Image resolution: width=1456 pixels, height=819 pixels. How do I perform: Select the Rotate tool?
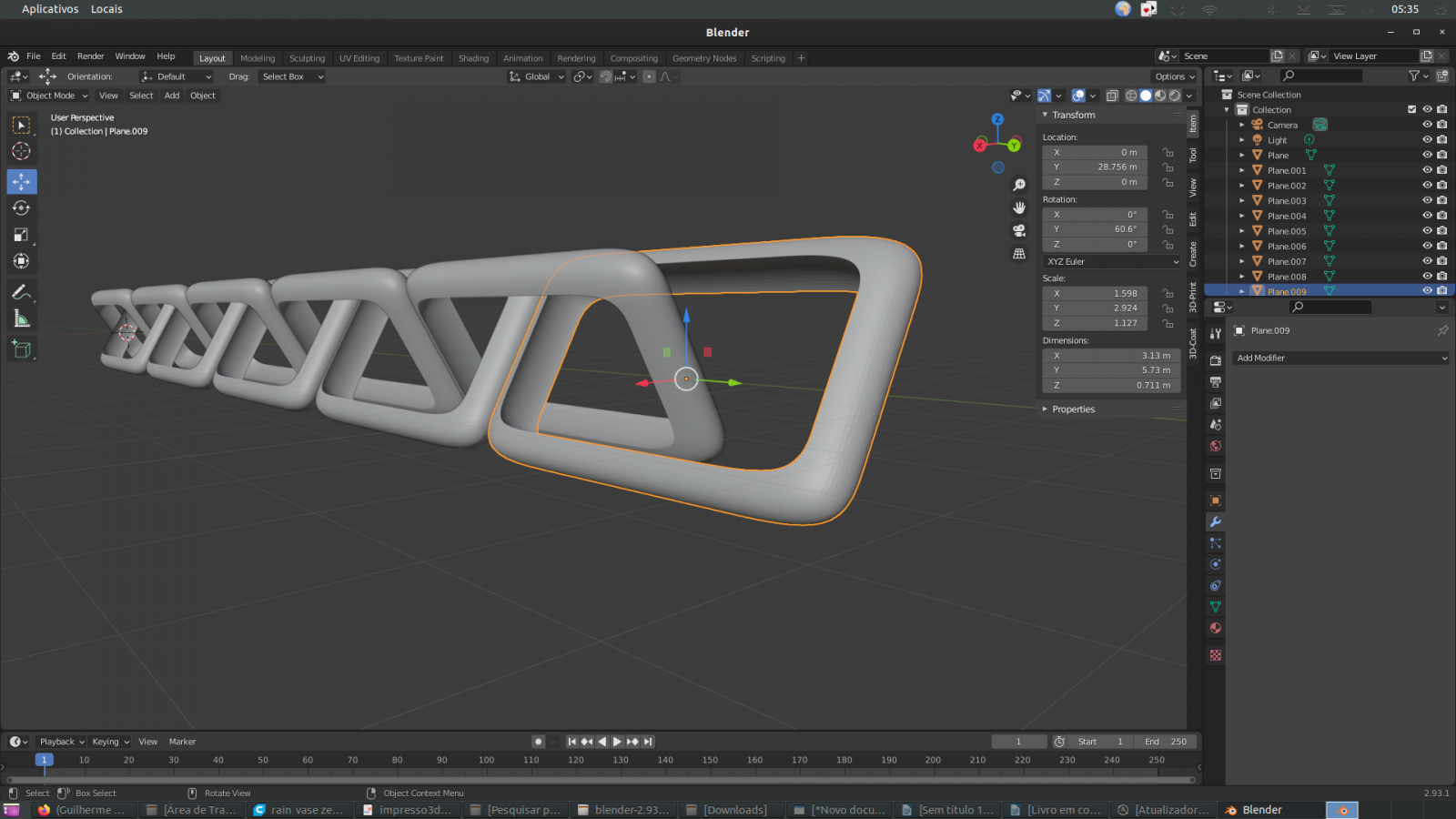[22, 207]
